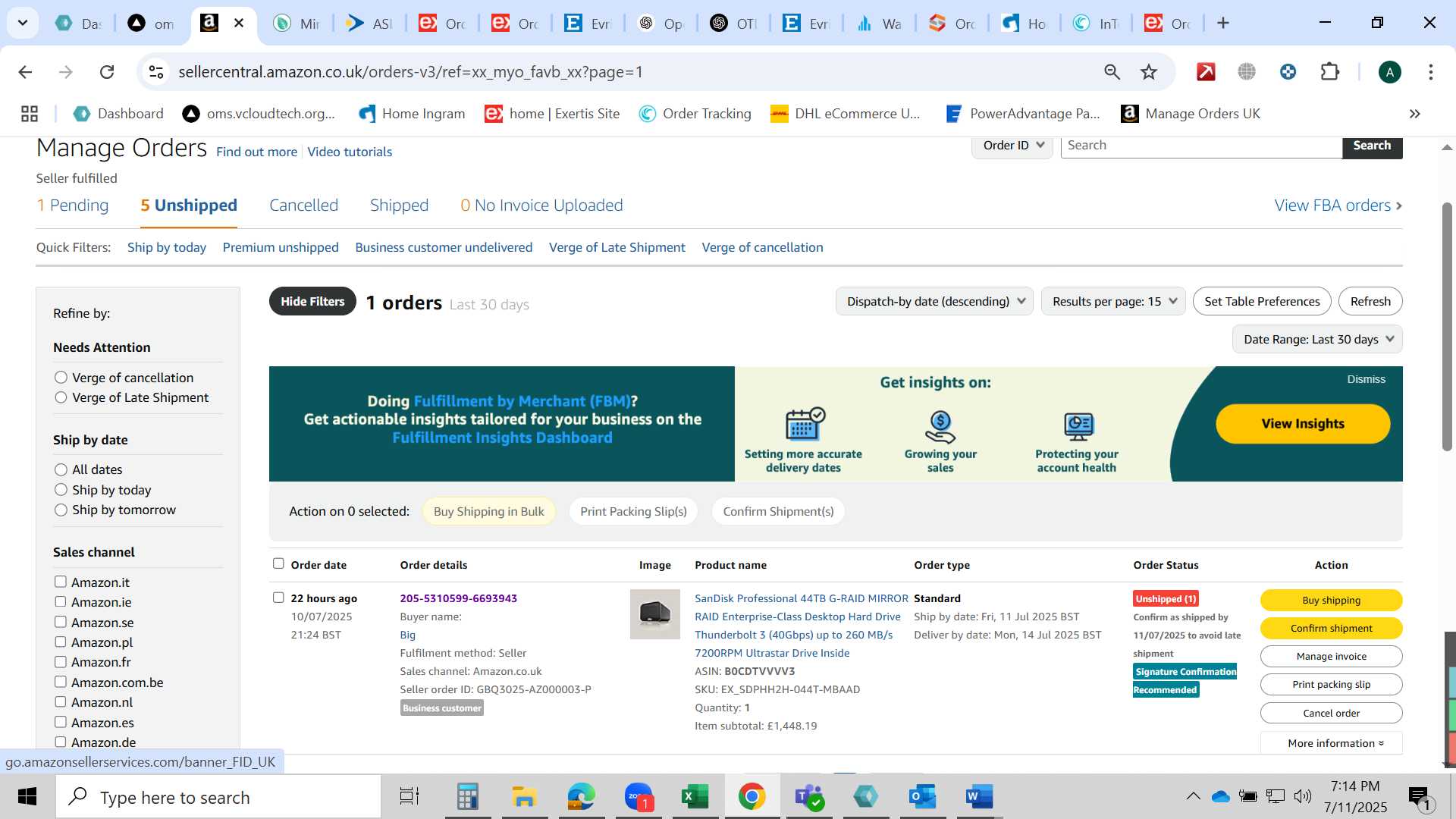The height and width of the screenshot is (819, 1456).
Task: Open the volume speaker tray icon
Action: coord(1303,796)
